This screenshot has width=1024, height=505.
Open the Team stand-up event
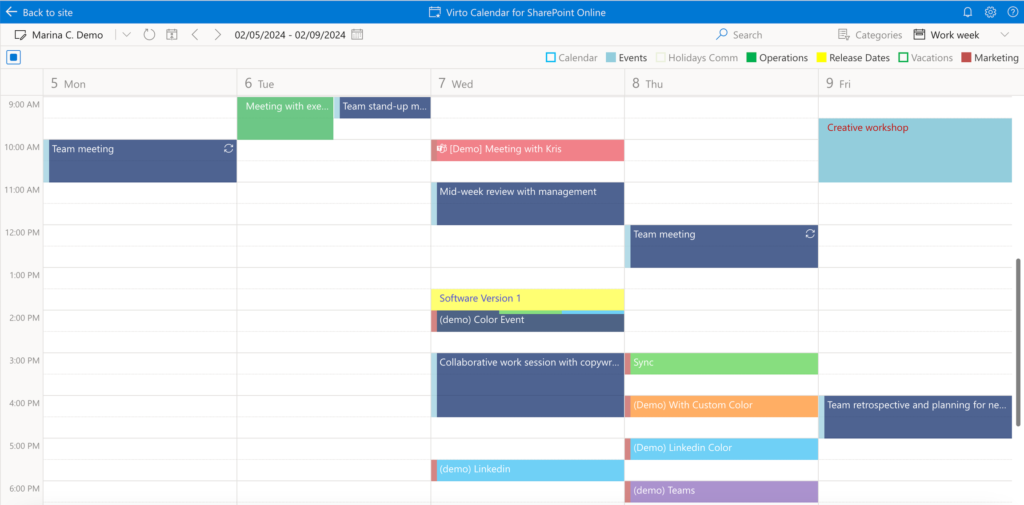[383, 108]
